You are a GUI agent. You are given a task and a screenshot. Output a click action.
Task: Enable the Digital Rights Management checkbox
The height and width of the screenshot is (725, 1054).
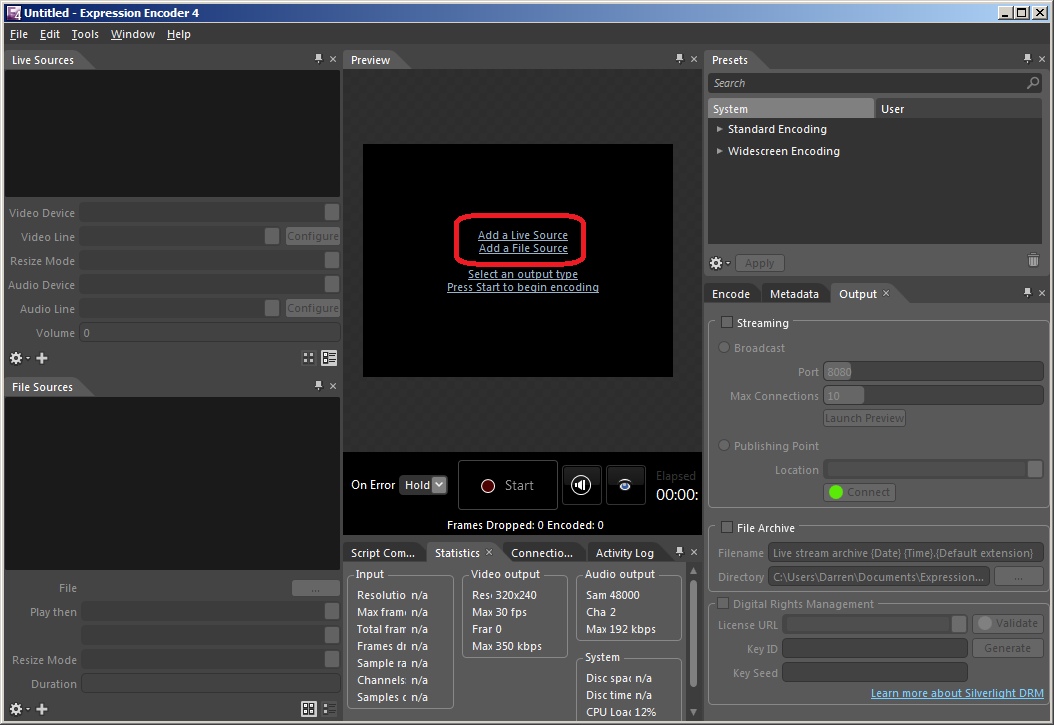coord(724,604)
